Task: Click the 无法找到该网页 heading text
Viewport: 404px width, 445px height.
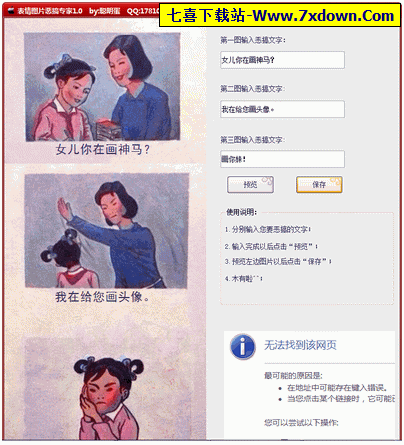Action: (300, 345)
